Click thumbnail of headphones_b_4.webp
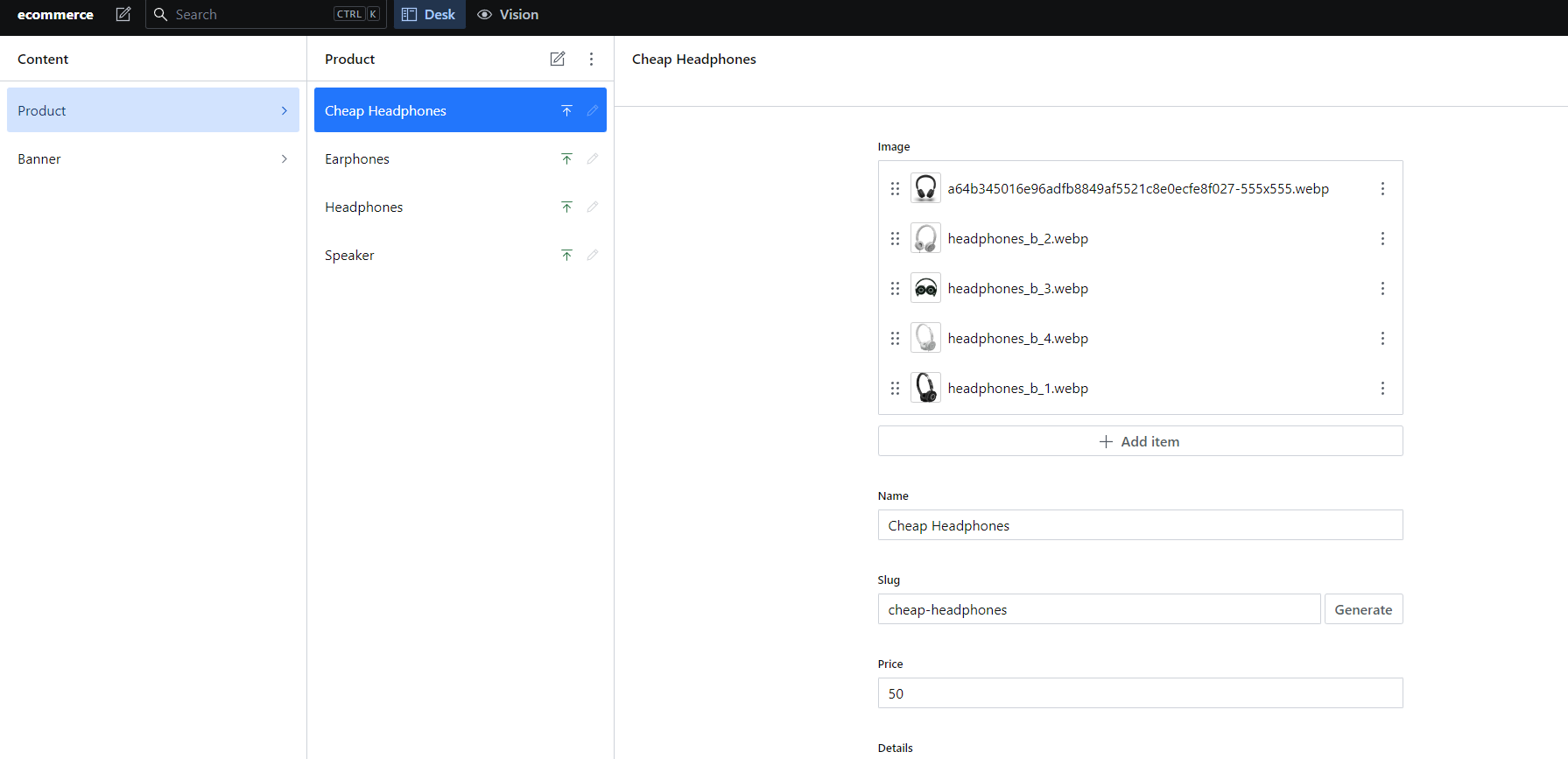The height and width of the screenshot is (759, 1568). point(925,338)
